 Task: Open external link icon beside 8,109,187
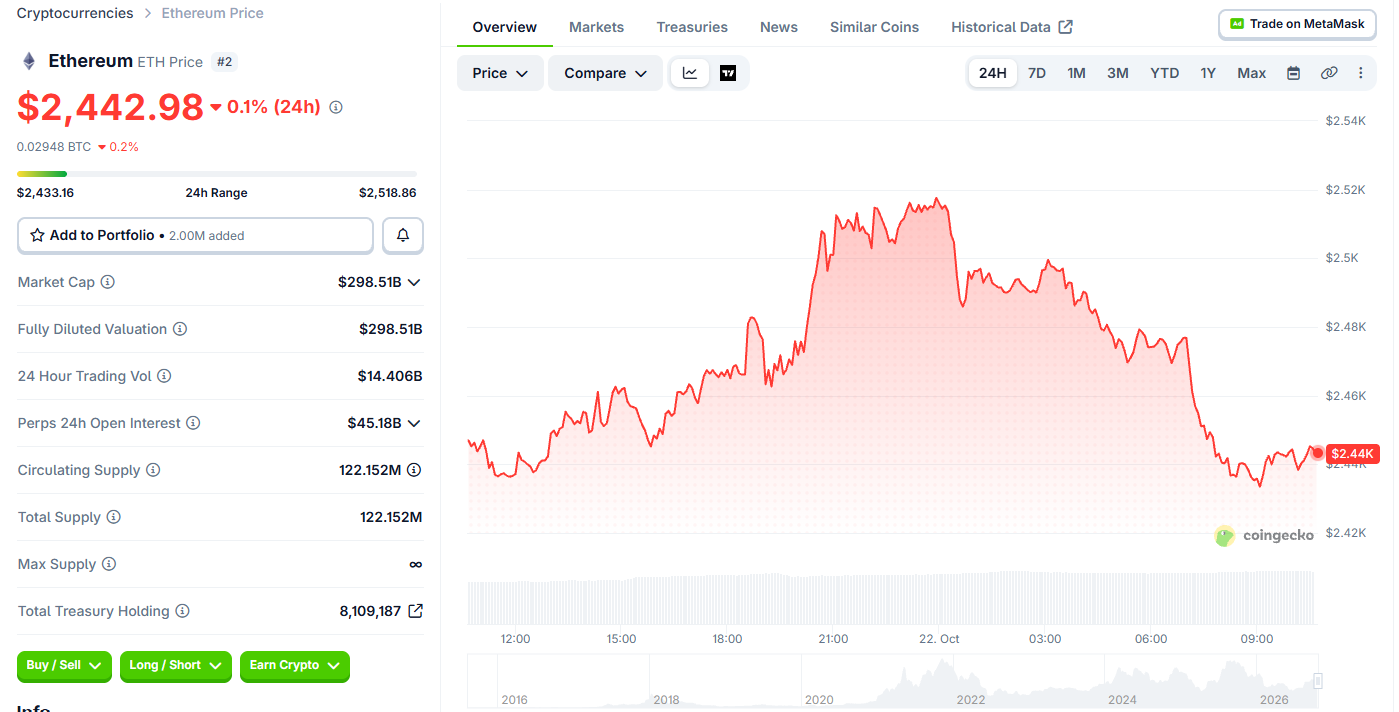click(x=415, y=611)
